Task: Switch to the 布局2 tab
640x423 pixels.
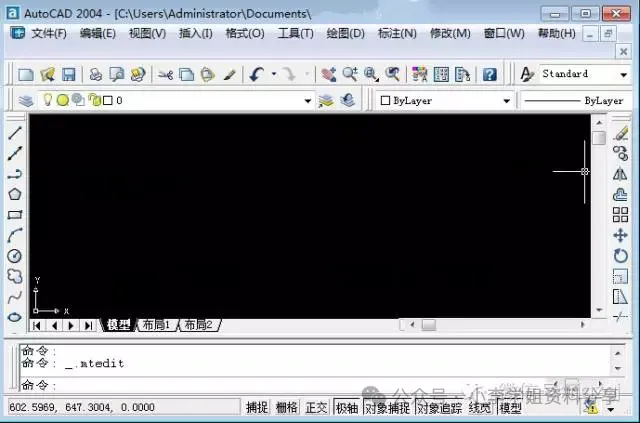Action: pos(199,325)
